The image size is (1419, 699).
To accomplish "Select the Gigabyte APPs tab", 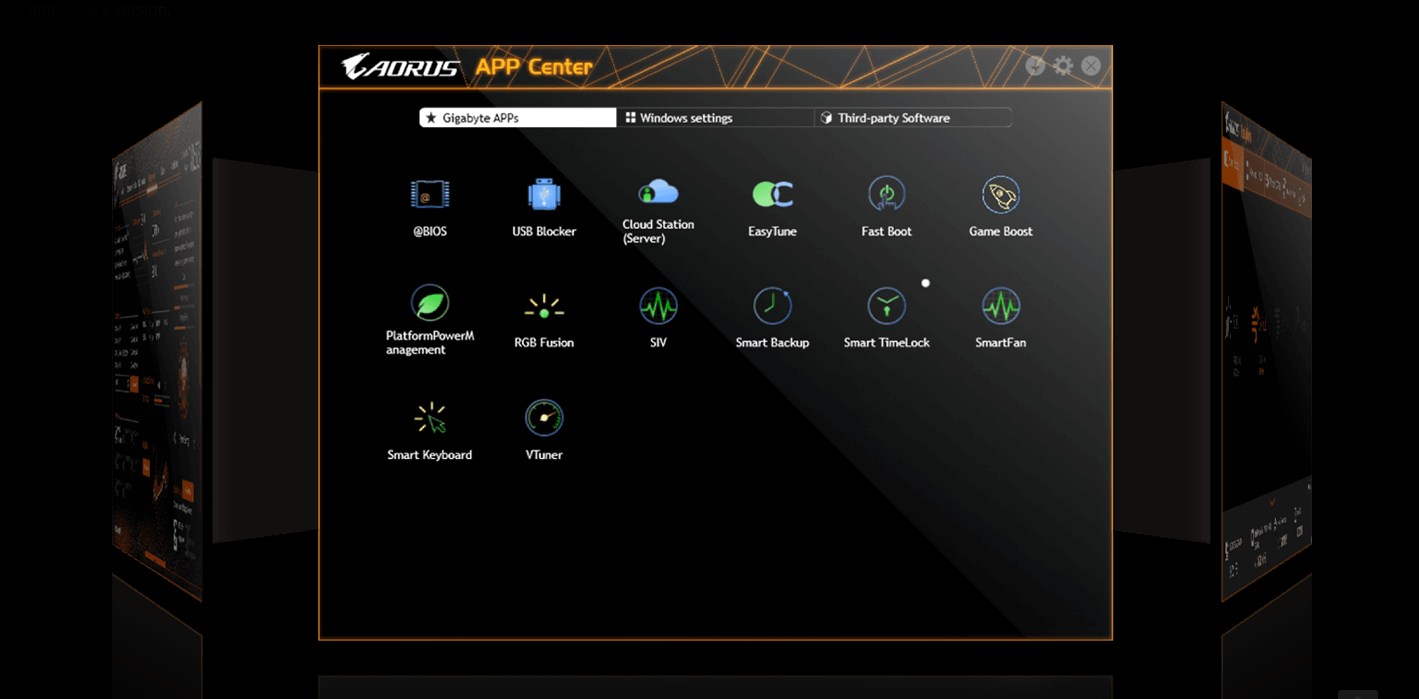I will (x=518, y=118).
